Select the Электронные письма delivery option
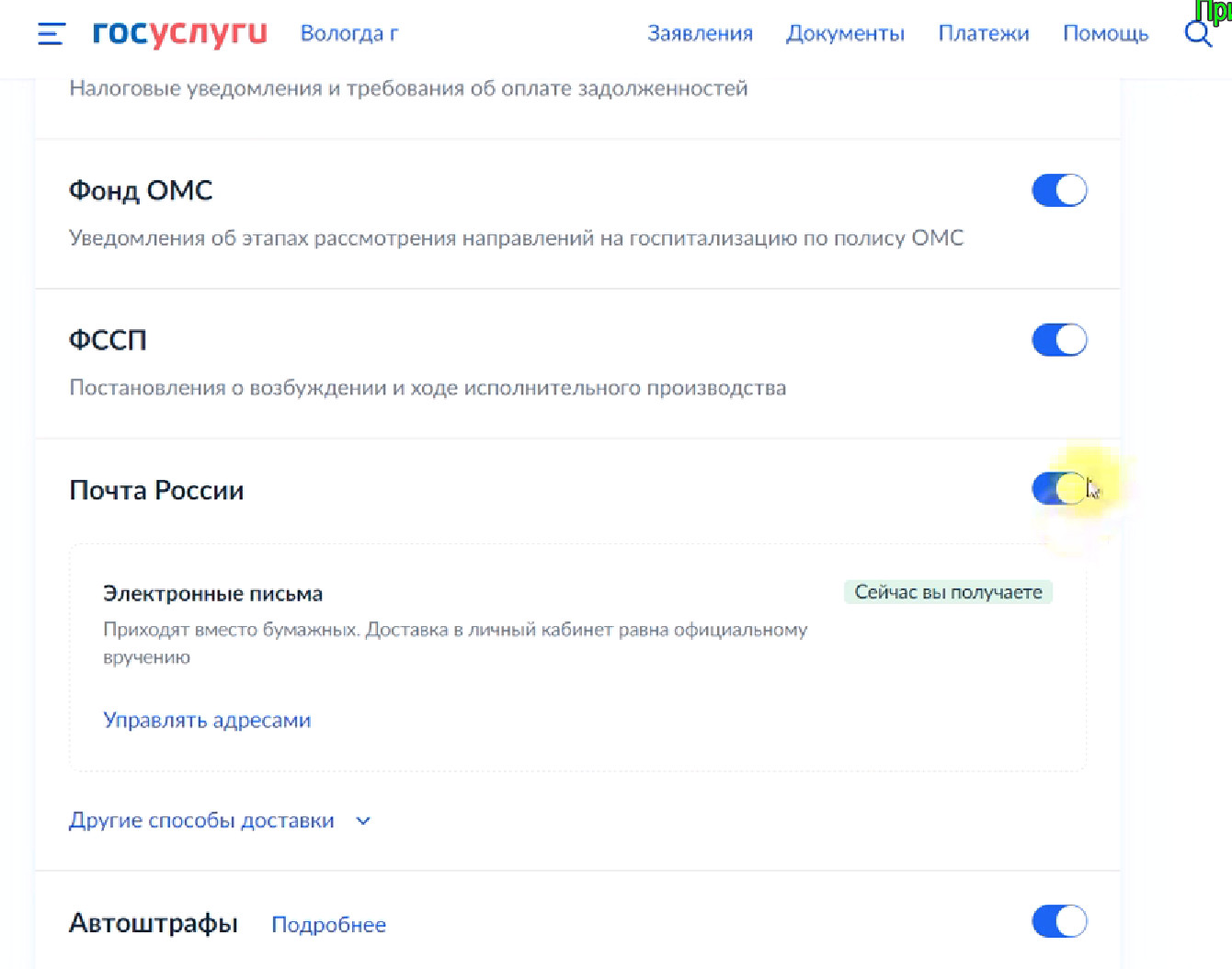The image size is (1232, 969). (x=212, y=594)
